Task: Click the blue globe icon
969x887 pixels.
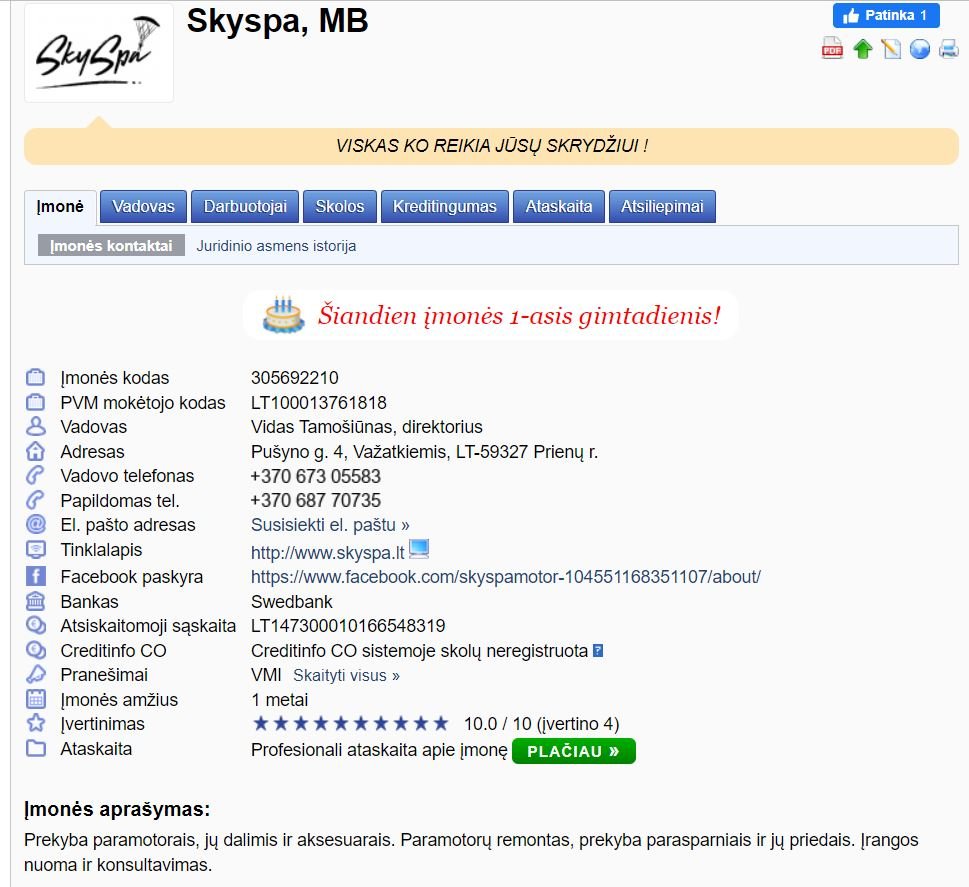Action: [920, 48]
